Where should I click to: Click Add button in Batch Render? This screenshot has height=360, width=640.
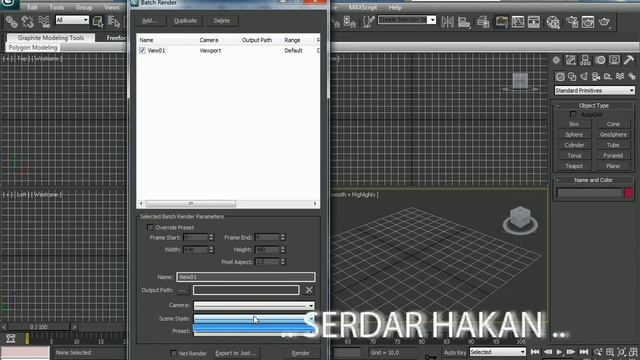[x=149, y=20]
